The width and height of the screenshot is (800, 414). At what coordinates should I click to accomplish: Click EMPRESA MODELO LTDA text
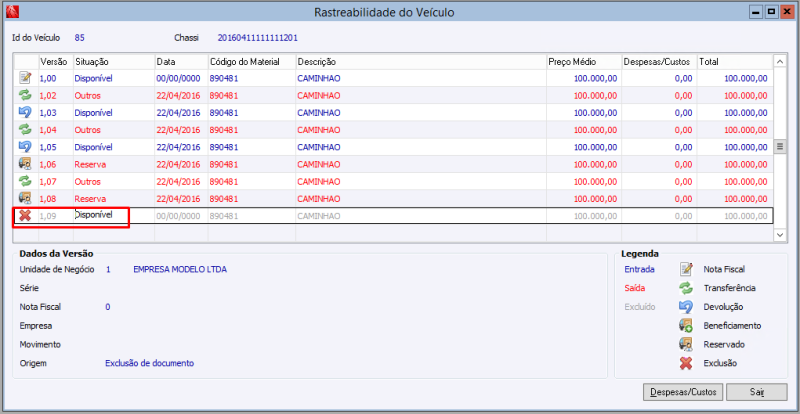tap(180, 270)
